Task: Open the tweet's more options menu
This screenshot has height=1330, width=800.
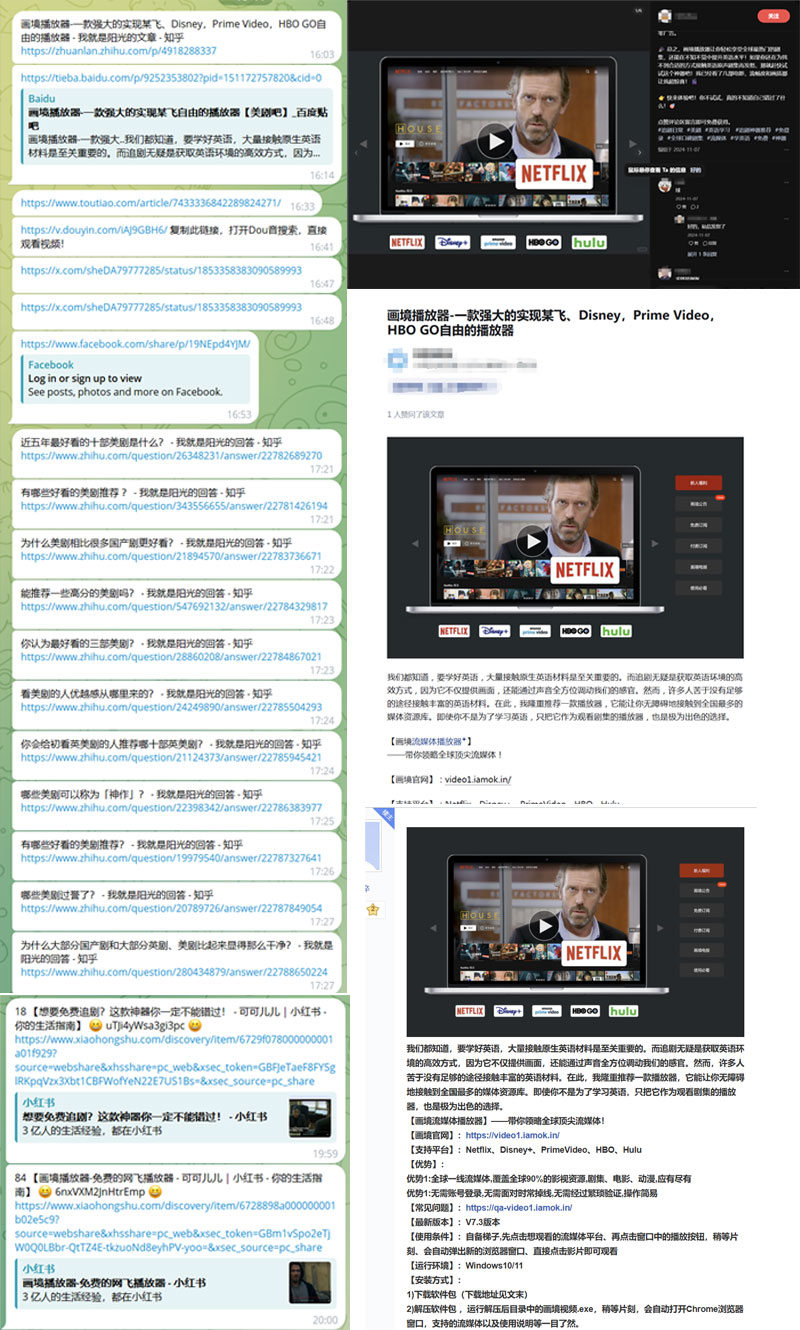Action: 785,150
